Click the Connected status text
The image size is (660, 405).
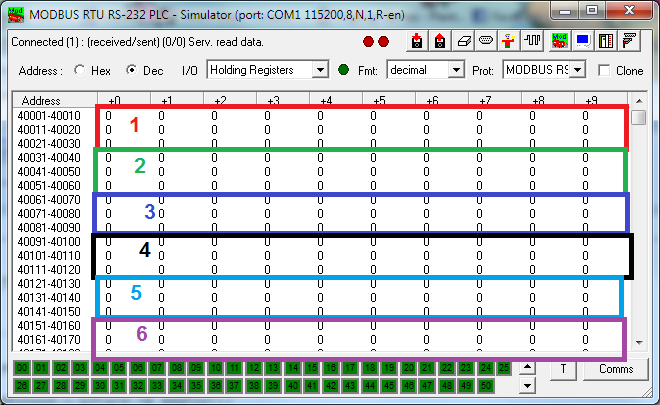click(137, 42)
